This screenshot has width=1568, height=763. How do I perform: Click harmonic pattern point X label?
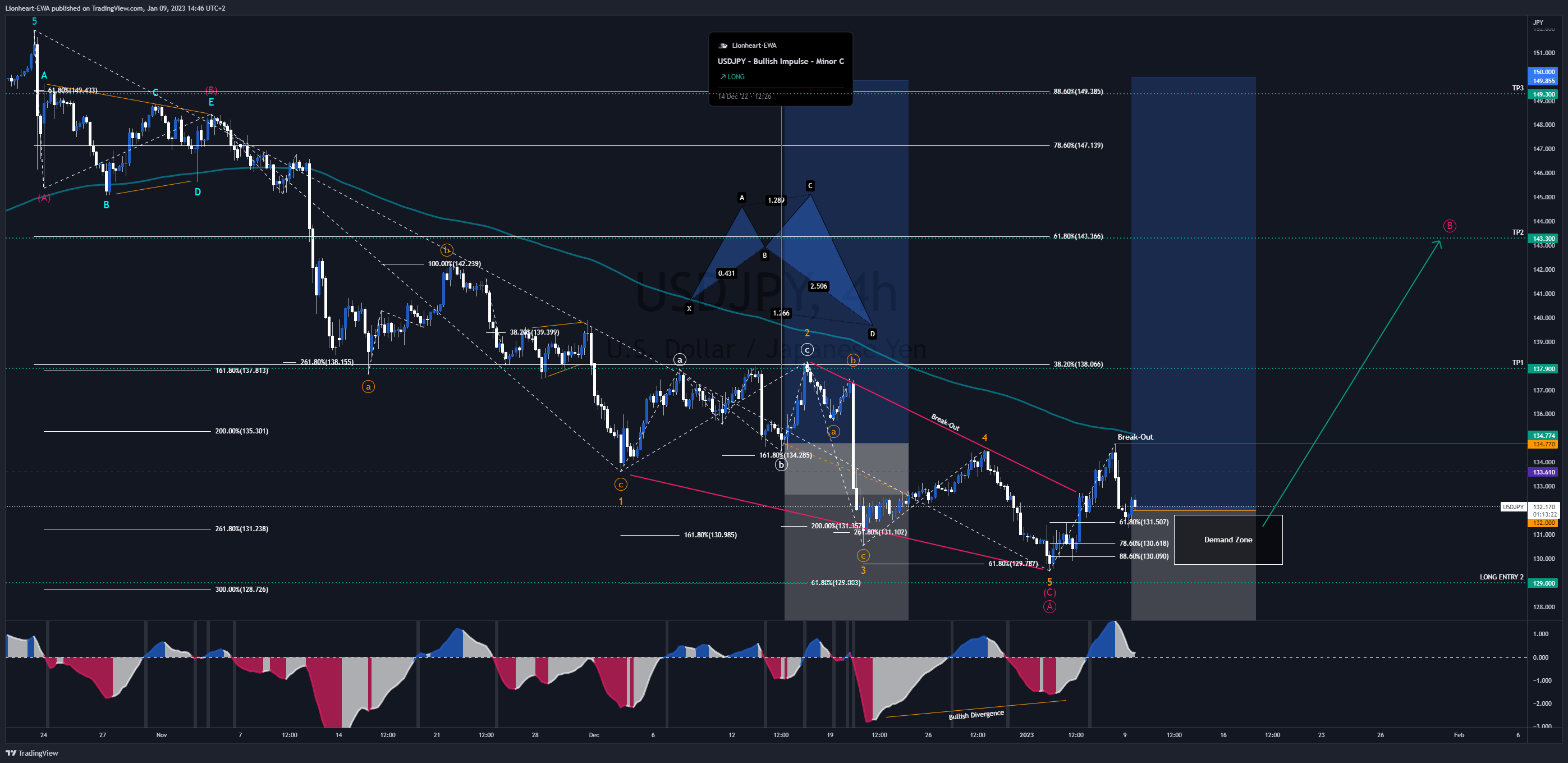tap(689, 309)
